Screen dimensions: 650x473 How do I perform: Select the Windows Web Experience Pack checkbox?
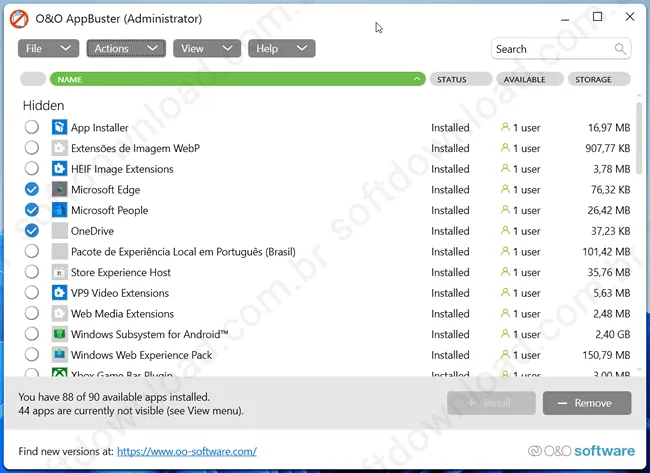click(32, 354)
